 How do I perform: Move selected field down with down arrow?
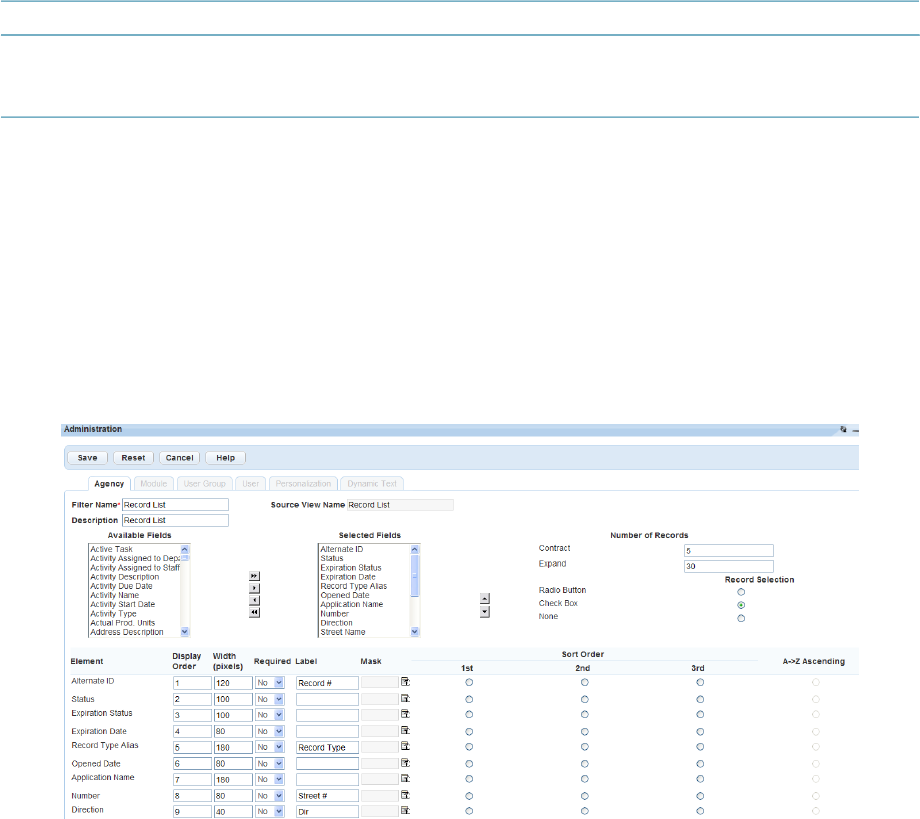(x=485, y=611)
